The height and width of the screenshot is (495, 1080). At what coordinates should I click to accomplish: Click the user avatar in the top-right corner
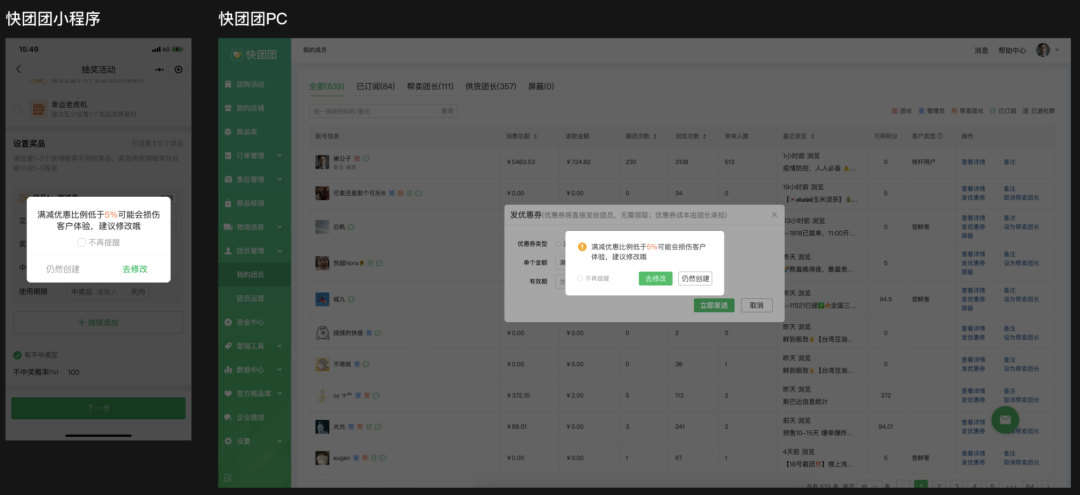point(1043,50)
